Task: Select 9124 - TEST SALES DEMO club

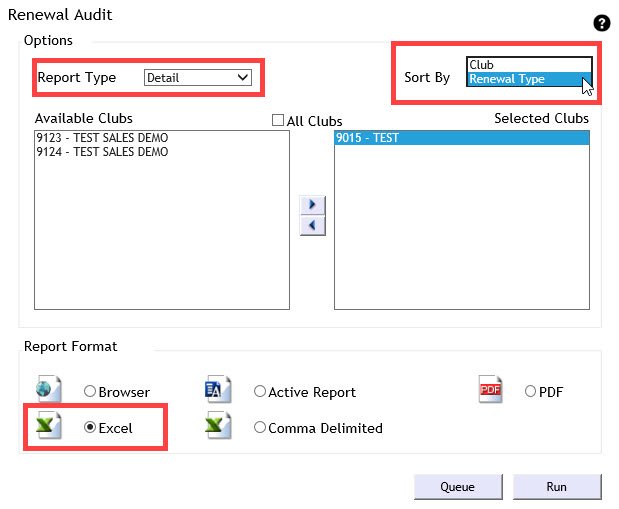Action: coord(101,152)
